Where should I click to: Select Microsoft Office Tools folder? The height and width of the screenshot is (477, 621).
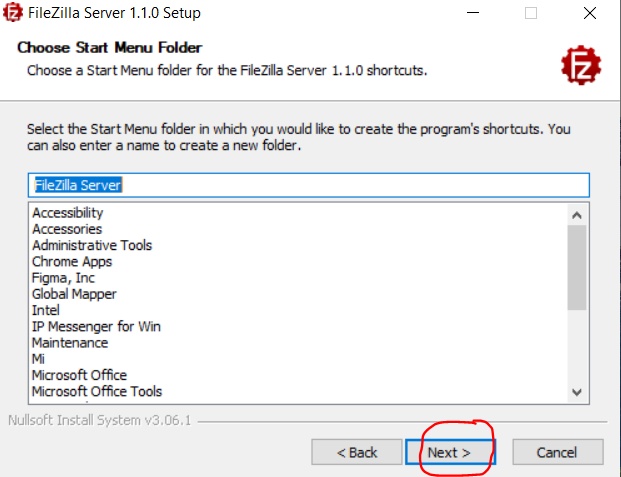point(97,391)
